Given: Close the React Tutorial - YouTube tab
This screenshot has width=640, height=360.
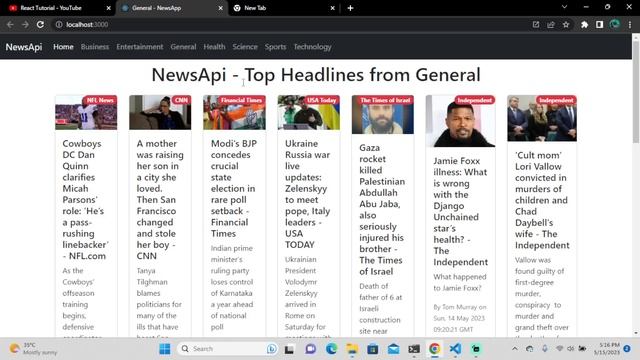Looking at the screenshot, I should coord(109,8).
